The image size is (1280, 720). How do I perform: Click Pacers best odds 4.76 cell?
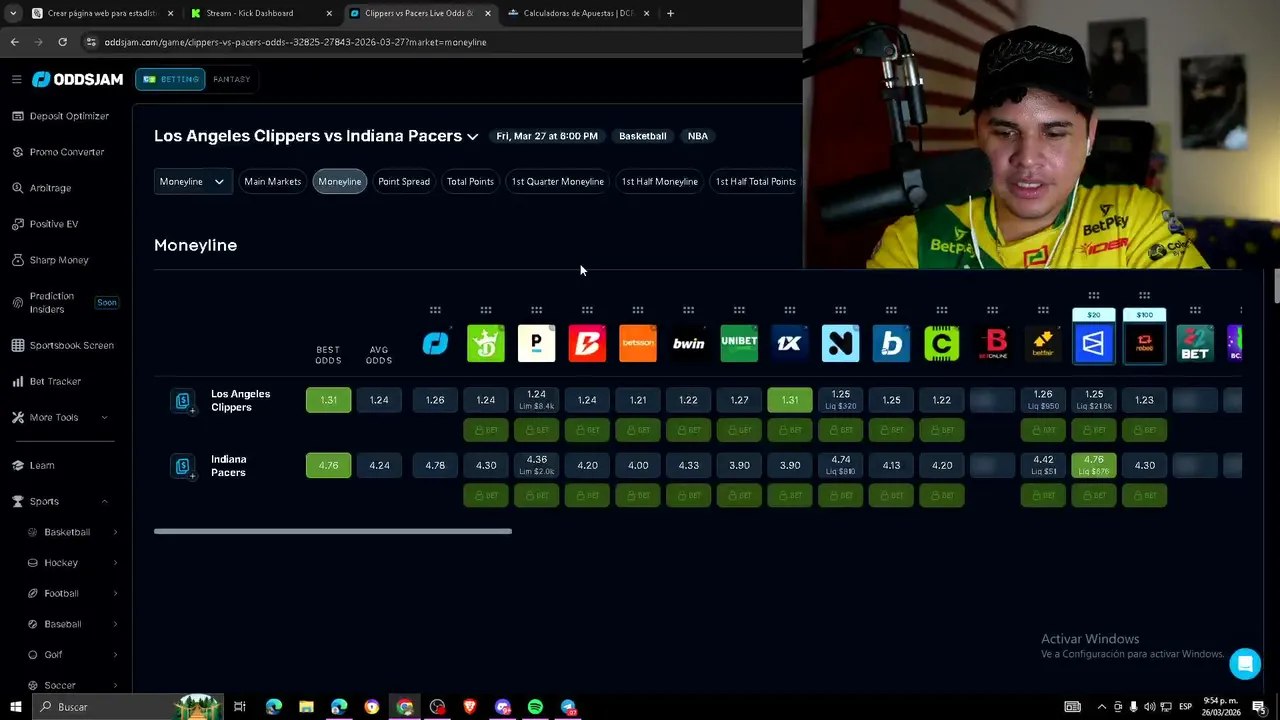(328, 465)
